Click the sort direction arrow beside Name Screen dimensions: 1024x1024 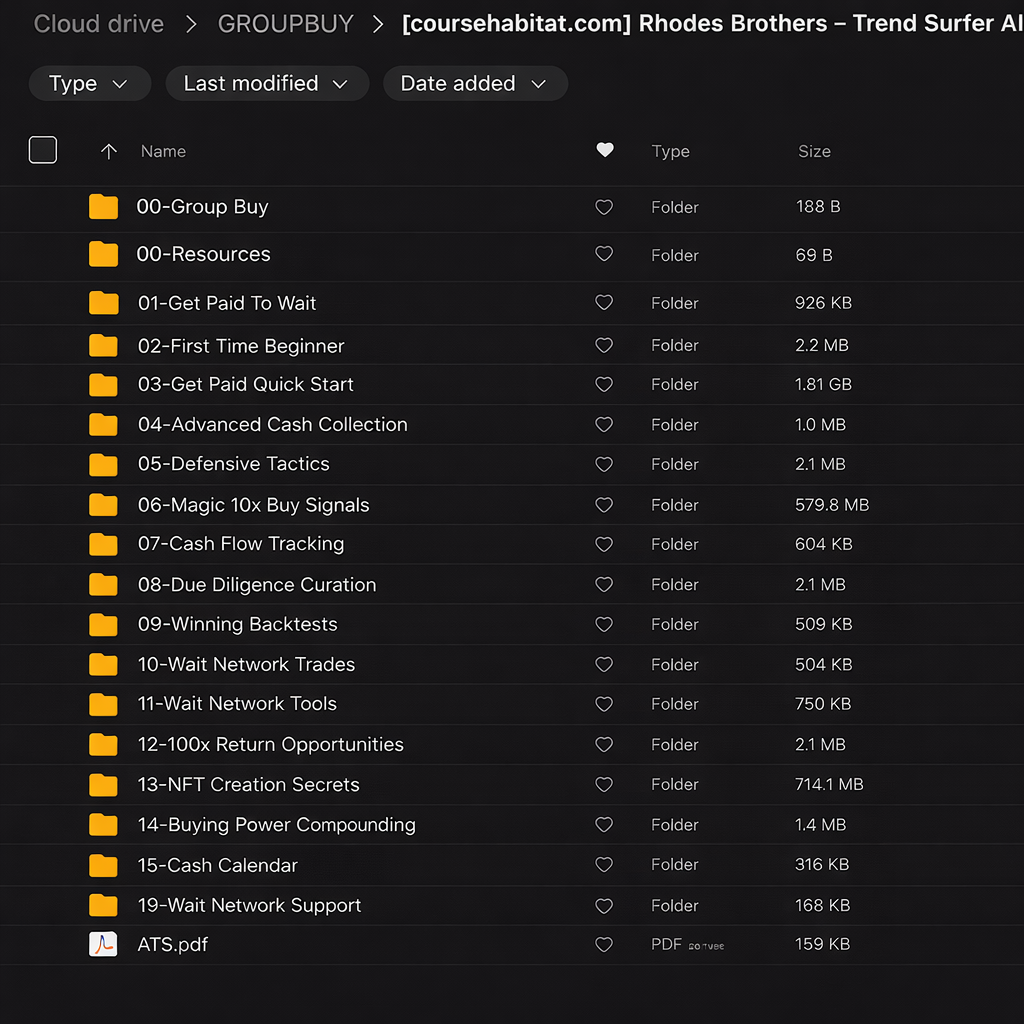pyautogui.click(x=109, y=152)
